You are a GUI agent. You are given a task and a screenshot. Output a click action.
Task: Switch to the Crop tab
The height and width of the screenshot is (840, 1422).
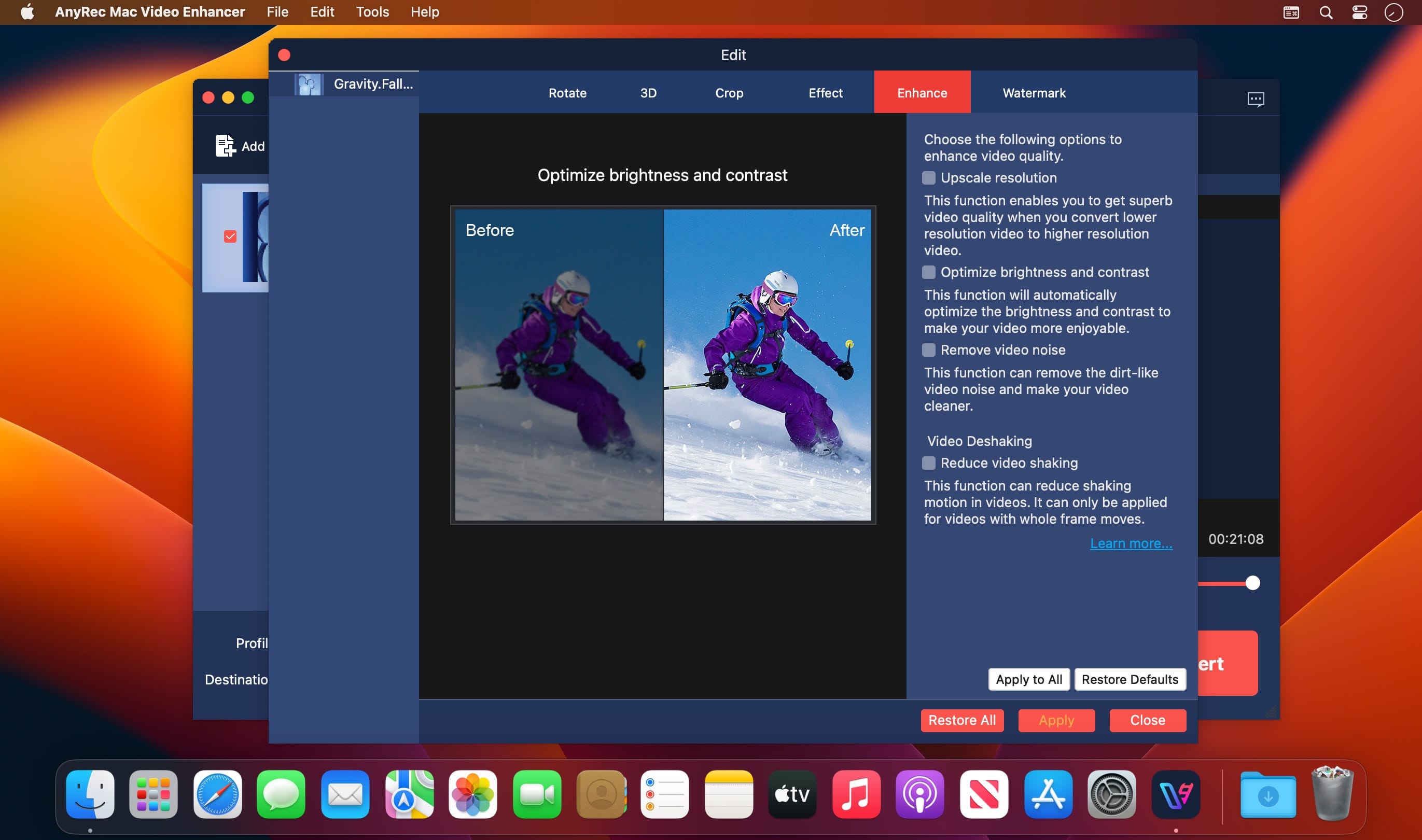729,93
